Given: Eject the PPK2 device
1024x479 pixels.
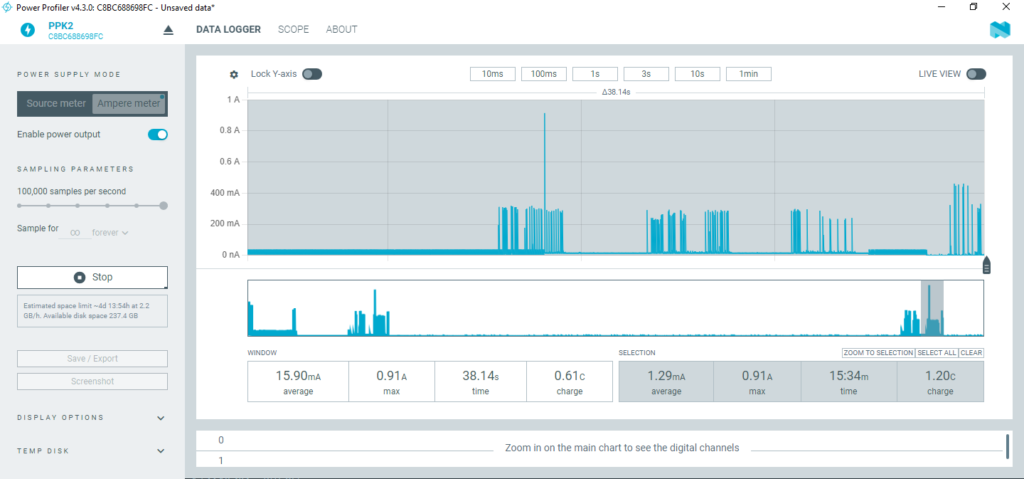Looking at the screenshot, I should point(168,30).
